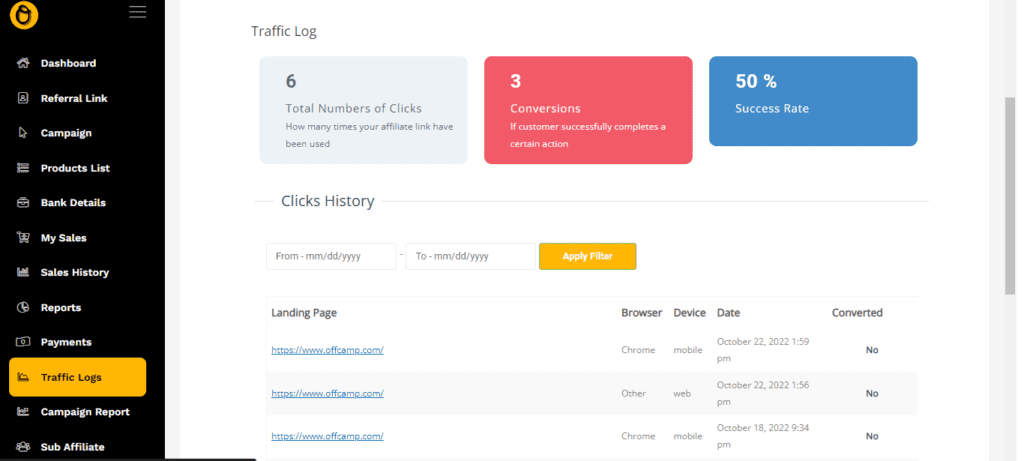1024x461 pixels.
Task: Toggle the hamburger menu in the sidebar
Action: click(x=138, y=12)
